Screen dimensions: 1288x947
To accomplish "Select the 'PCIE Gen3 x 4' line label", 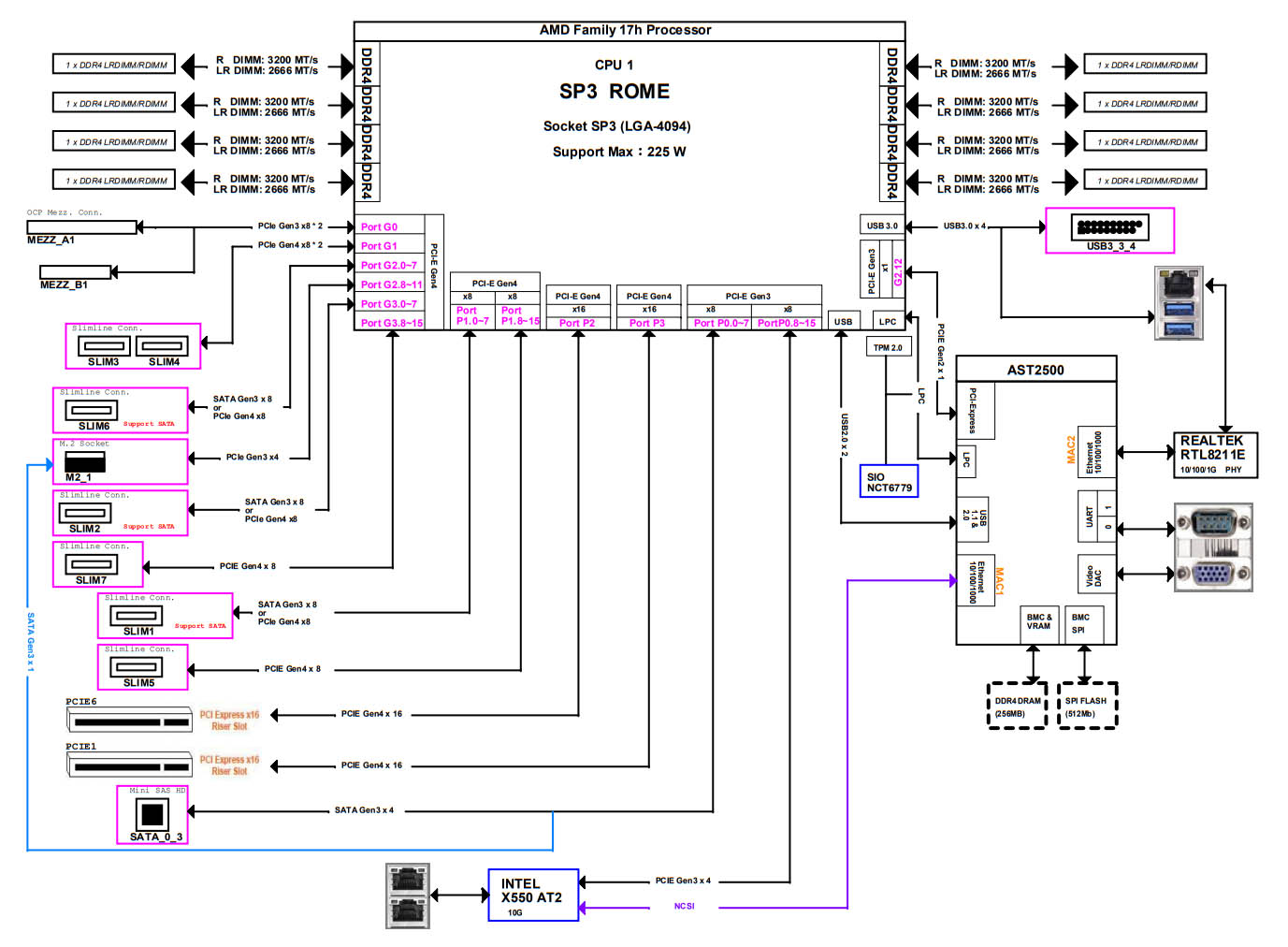I will [x=683, y=881].
